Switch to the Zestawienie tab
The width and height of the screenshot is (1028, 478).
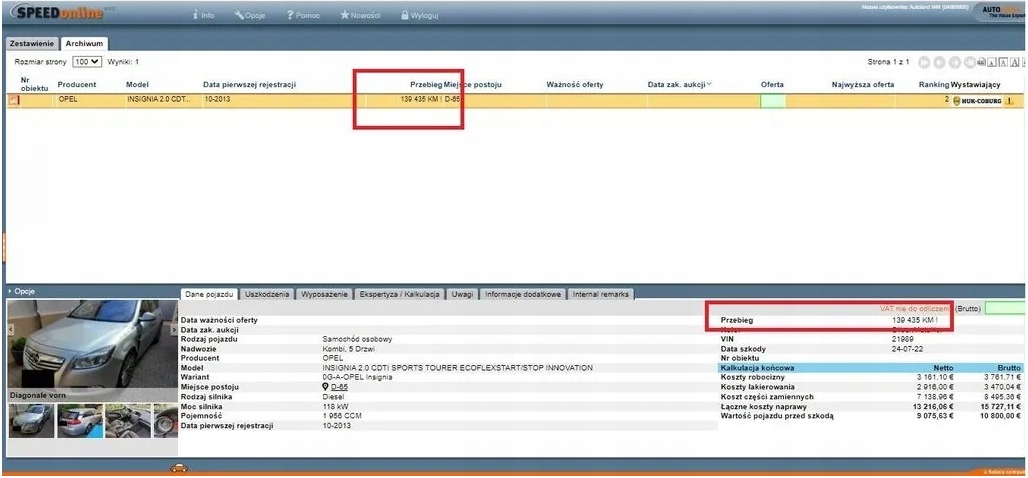click(31, 44)
